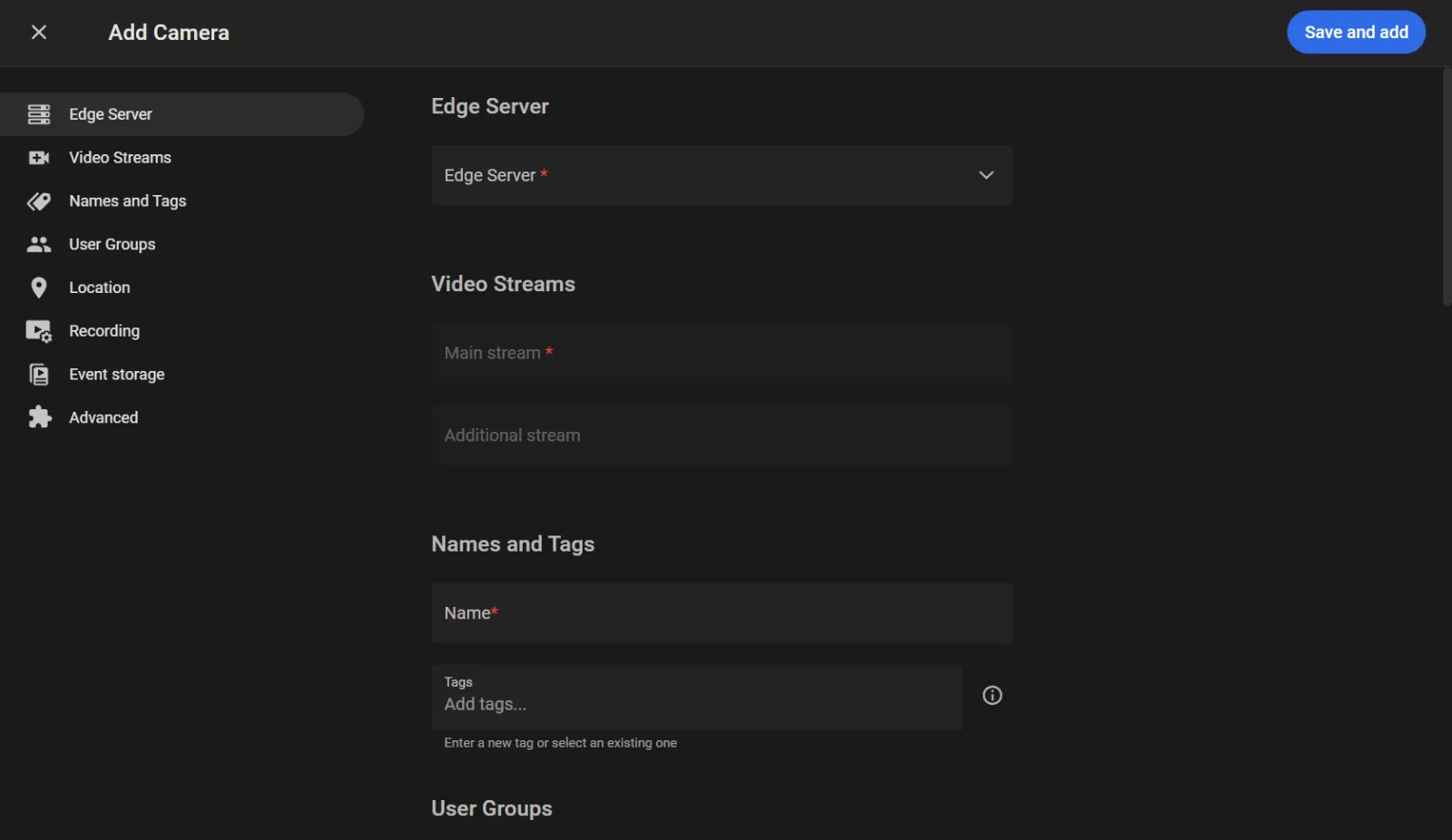Click the Advanced puzzle piece icon
The height and width of the screenshot is (840, 1452).
point(39,417)
